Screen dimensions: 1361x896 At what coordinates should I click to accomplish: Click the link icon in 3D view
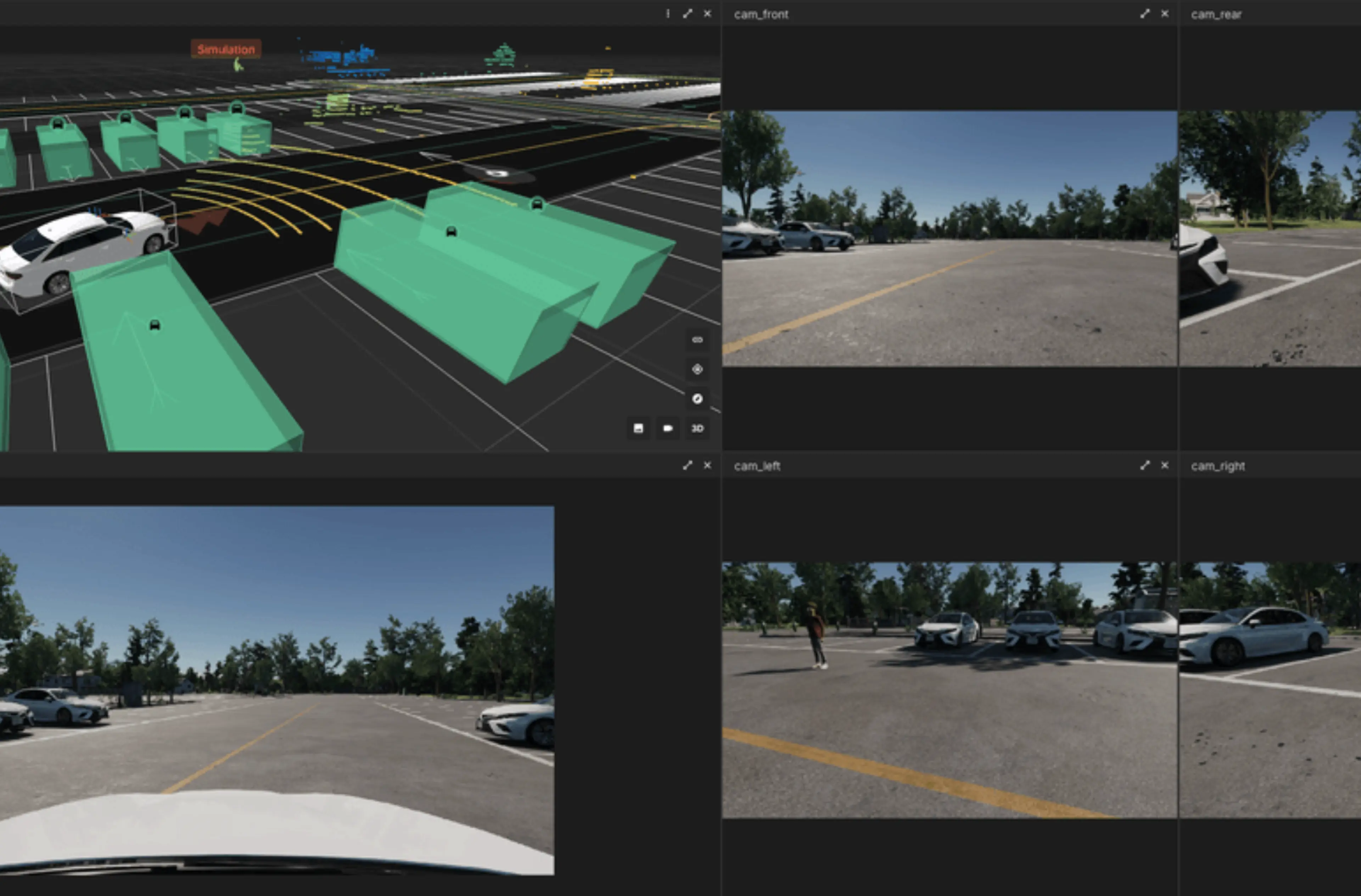pos(697,340)
